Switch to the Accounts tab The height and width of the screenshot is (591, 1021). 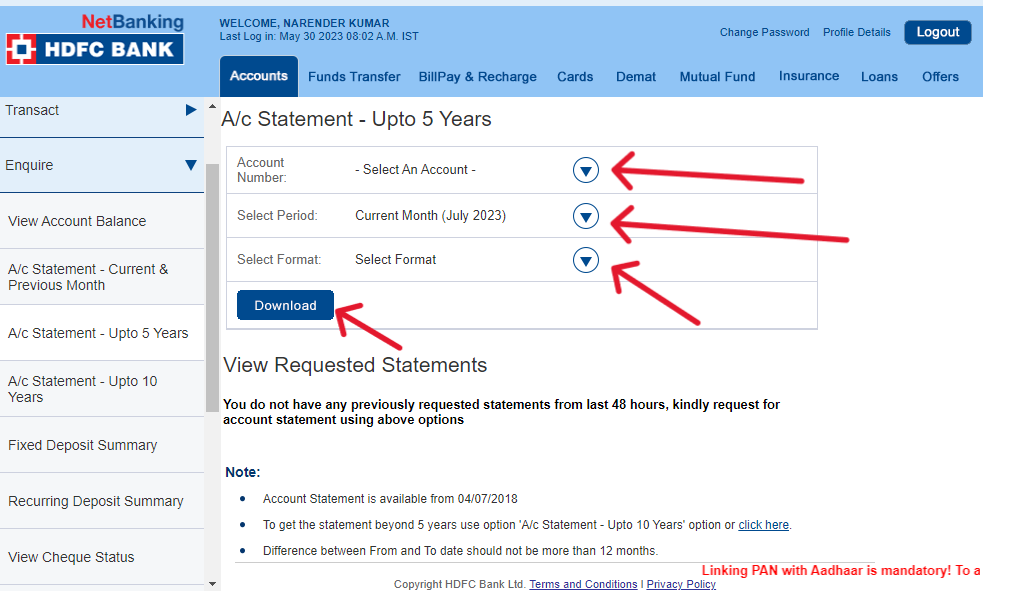(259, 76)
